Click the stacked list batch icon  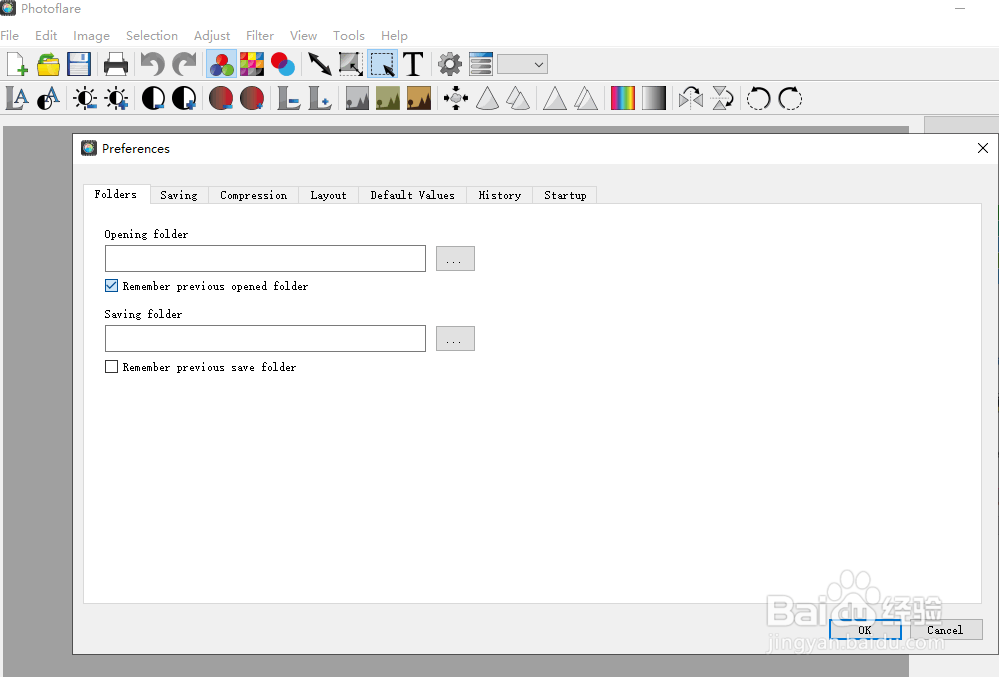tap(481, 64)
